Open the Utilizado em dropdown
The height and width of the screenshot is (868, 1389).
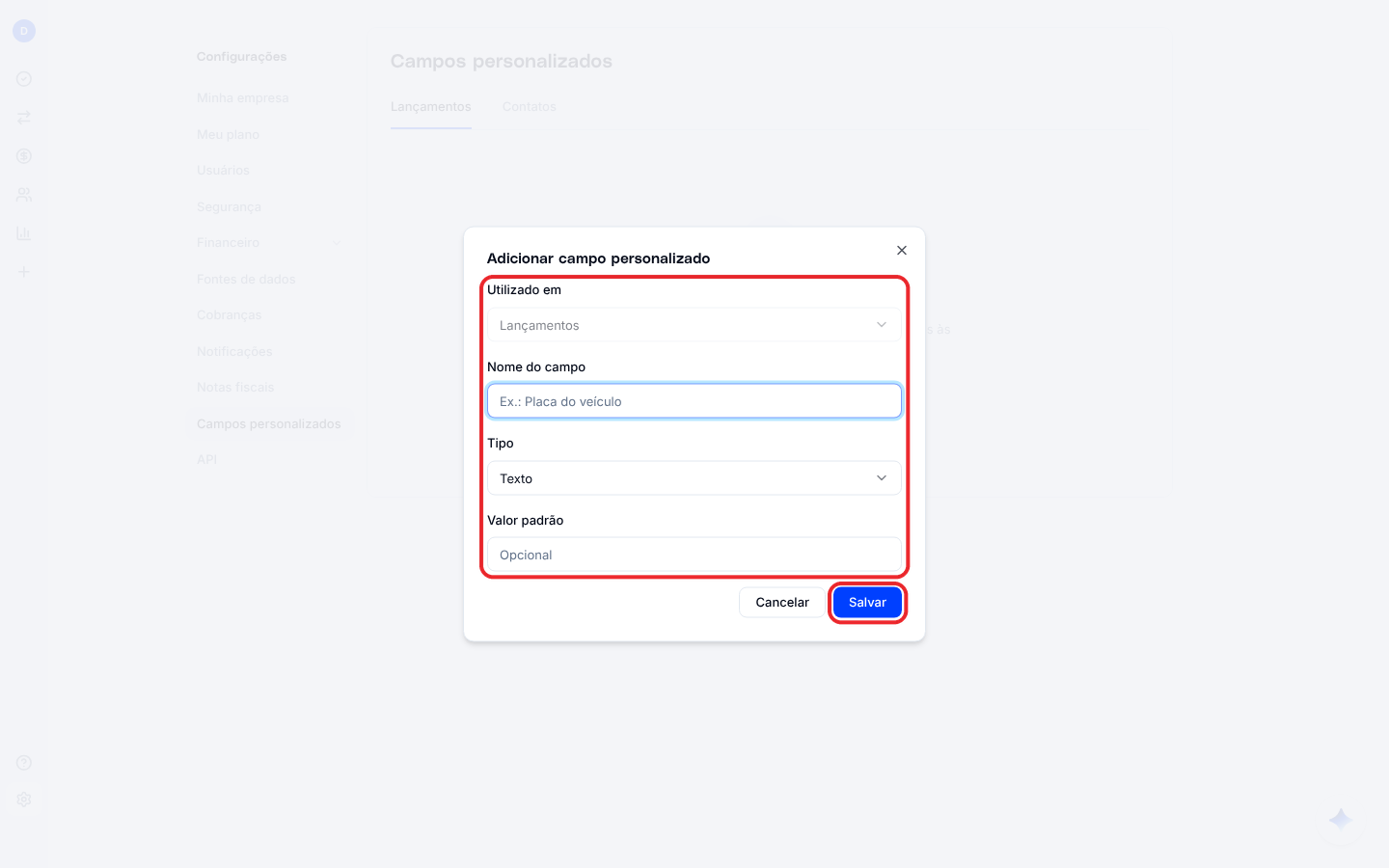point(694,325)
